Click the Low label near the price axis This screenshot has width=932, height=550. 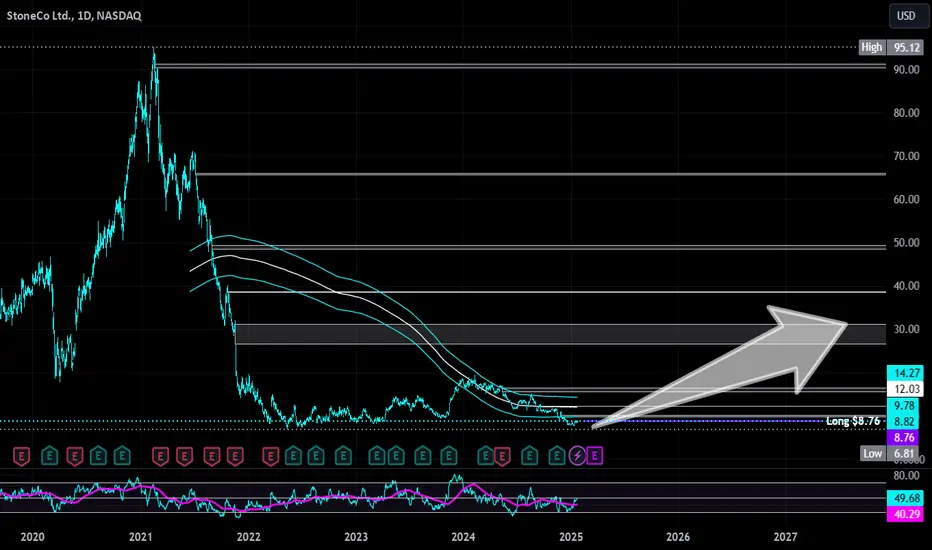pyautogui.click(x=872, y=454)
